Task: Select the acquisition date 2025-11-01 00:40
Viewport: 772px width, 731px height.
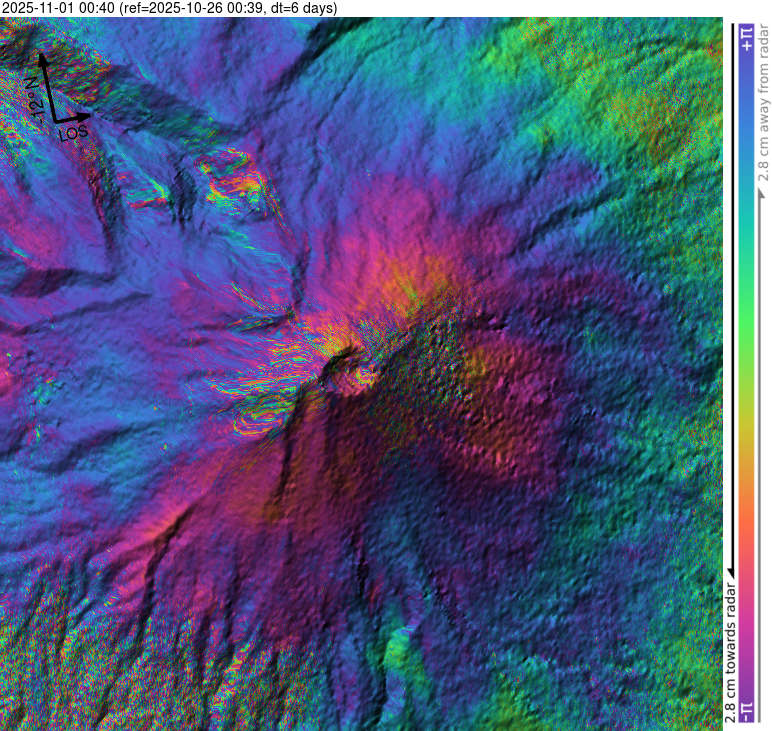Action: click(58, 8)
